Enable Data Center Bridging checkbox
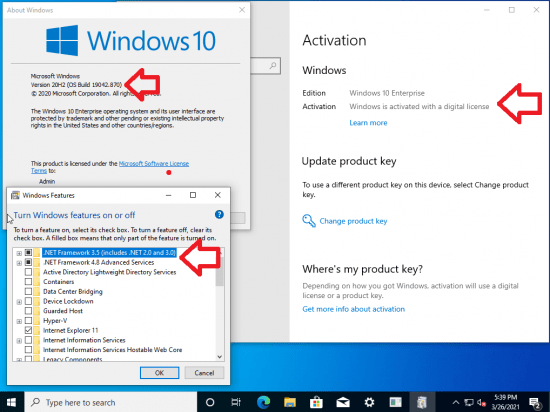The image size is (550, 412). pos(28,291)
